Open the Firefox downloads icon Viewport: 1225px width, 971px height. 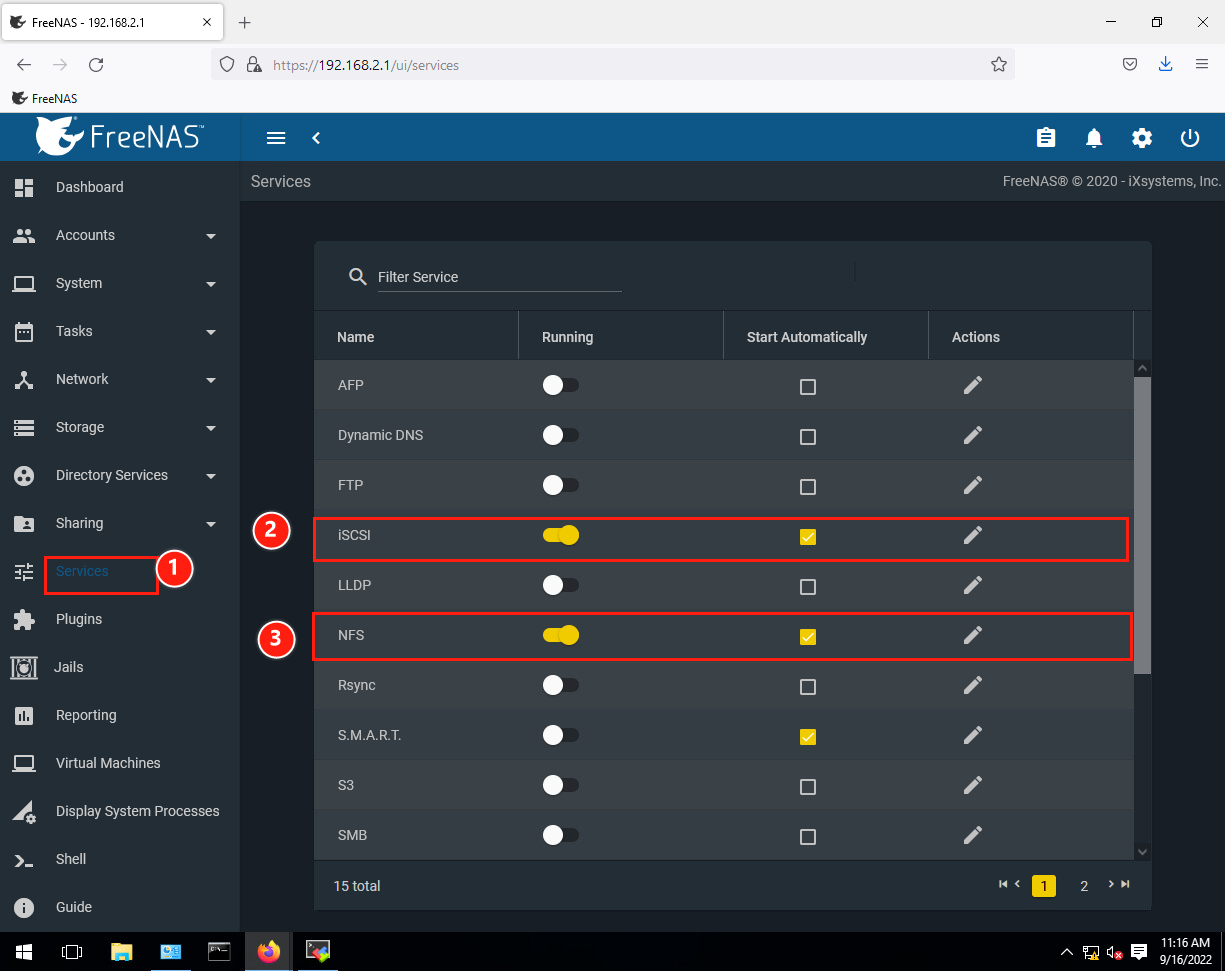1165,65
